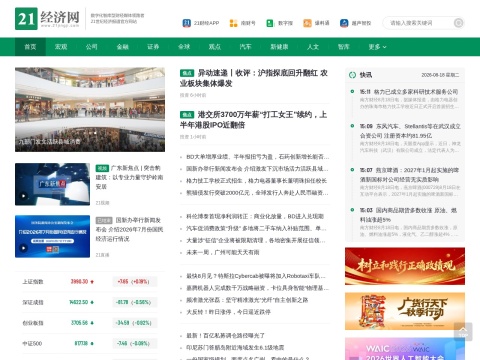Click the 创业板指 index row
The height and width of the screenshot is (360, 480).
pos(90,323)
